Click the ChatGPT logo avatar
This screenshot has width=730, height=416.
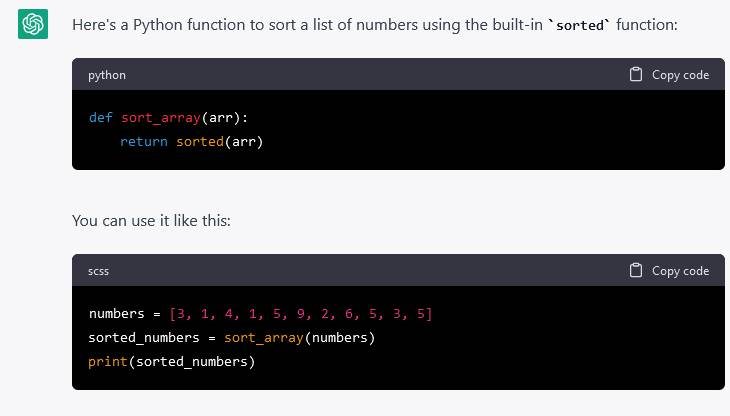33,24
